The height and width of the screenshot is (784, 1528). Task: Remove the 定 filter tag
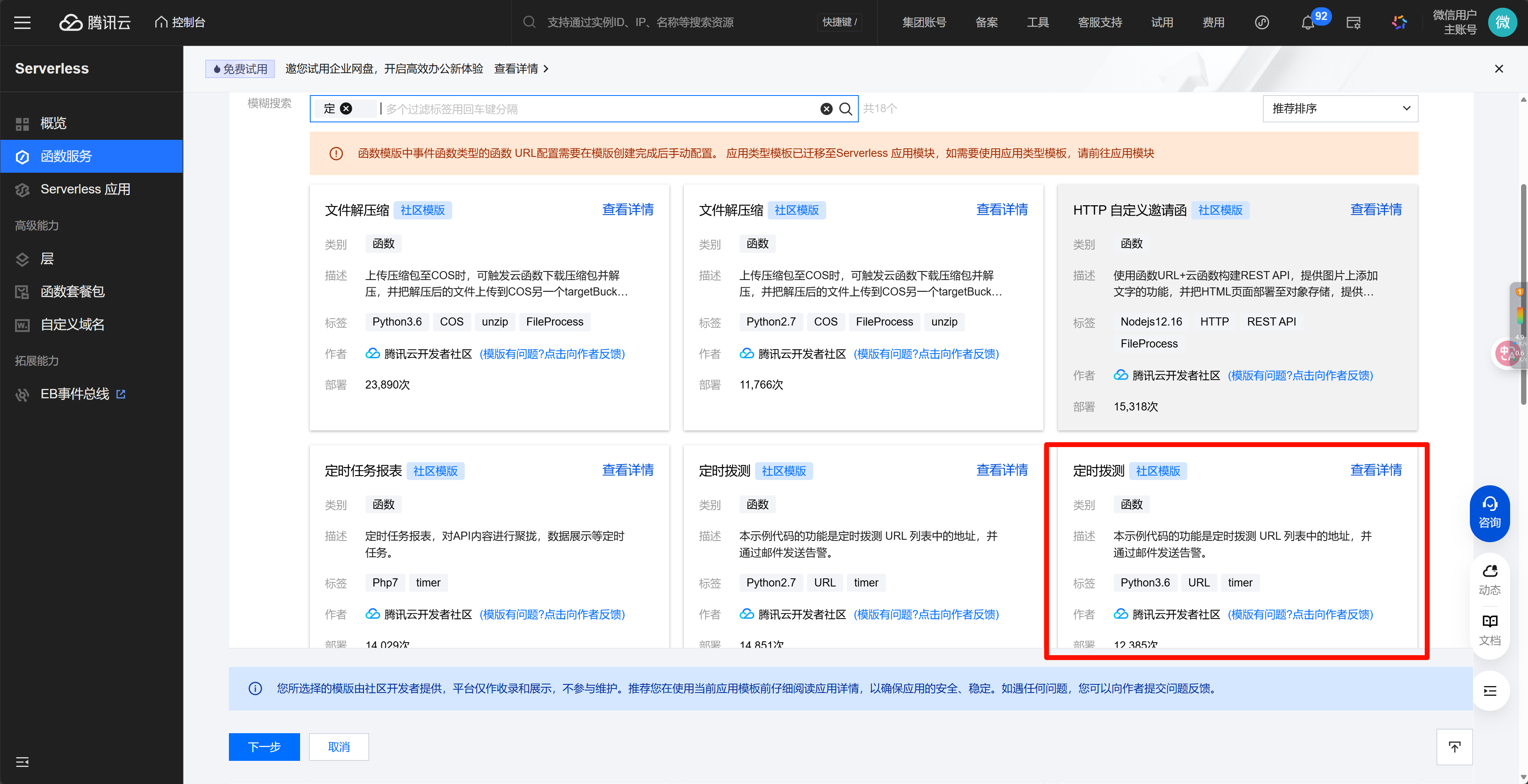(x=346, y=109)
